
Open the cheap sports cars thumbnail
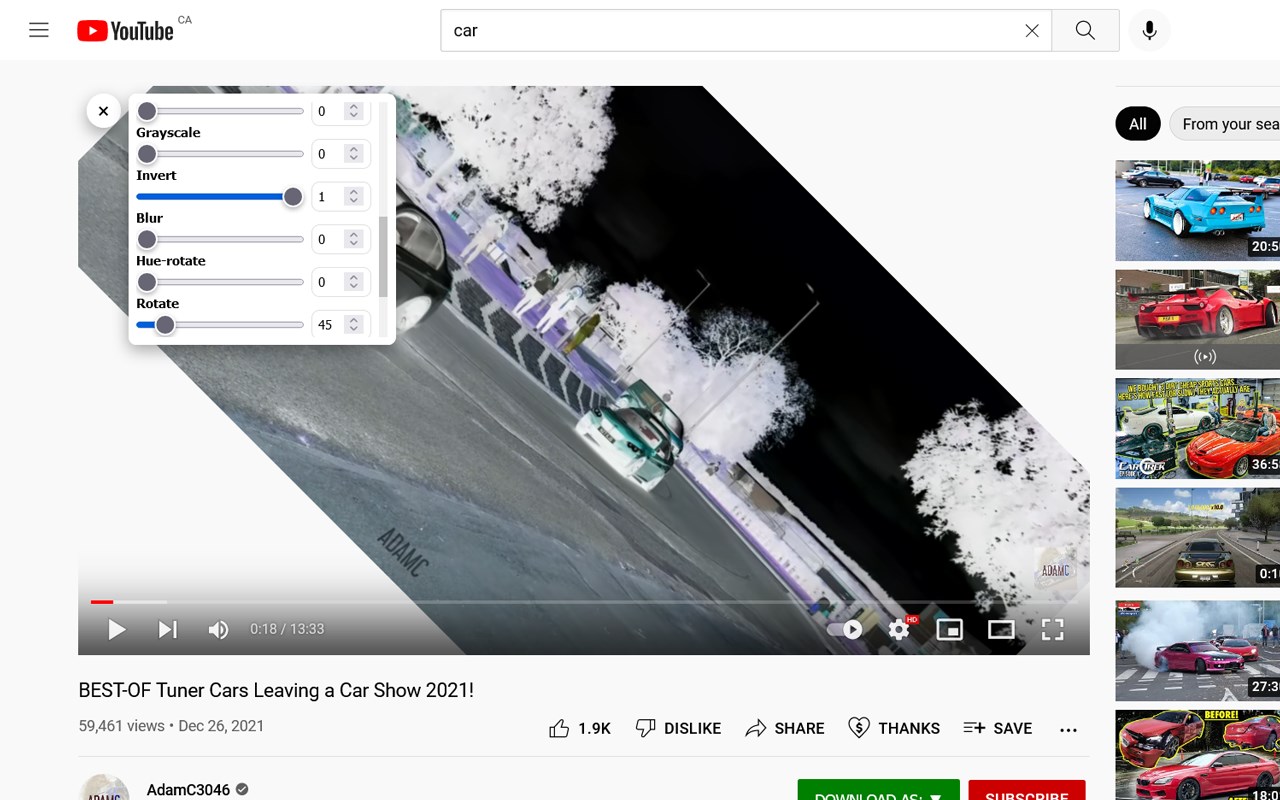(x=1198, y=429)
